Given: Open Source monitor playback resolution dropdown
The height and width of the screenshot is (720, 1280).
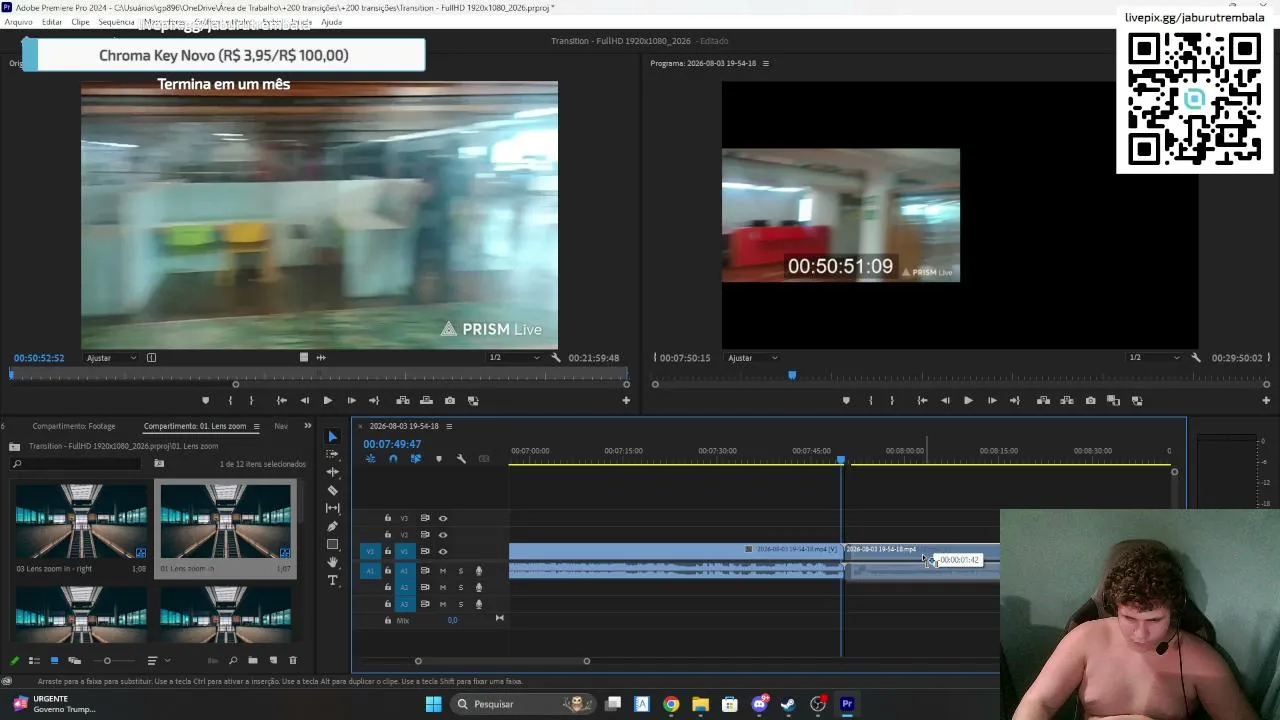Looking at the screenshot, I should click(513, 358).
